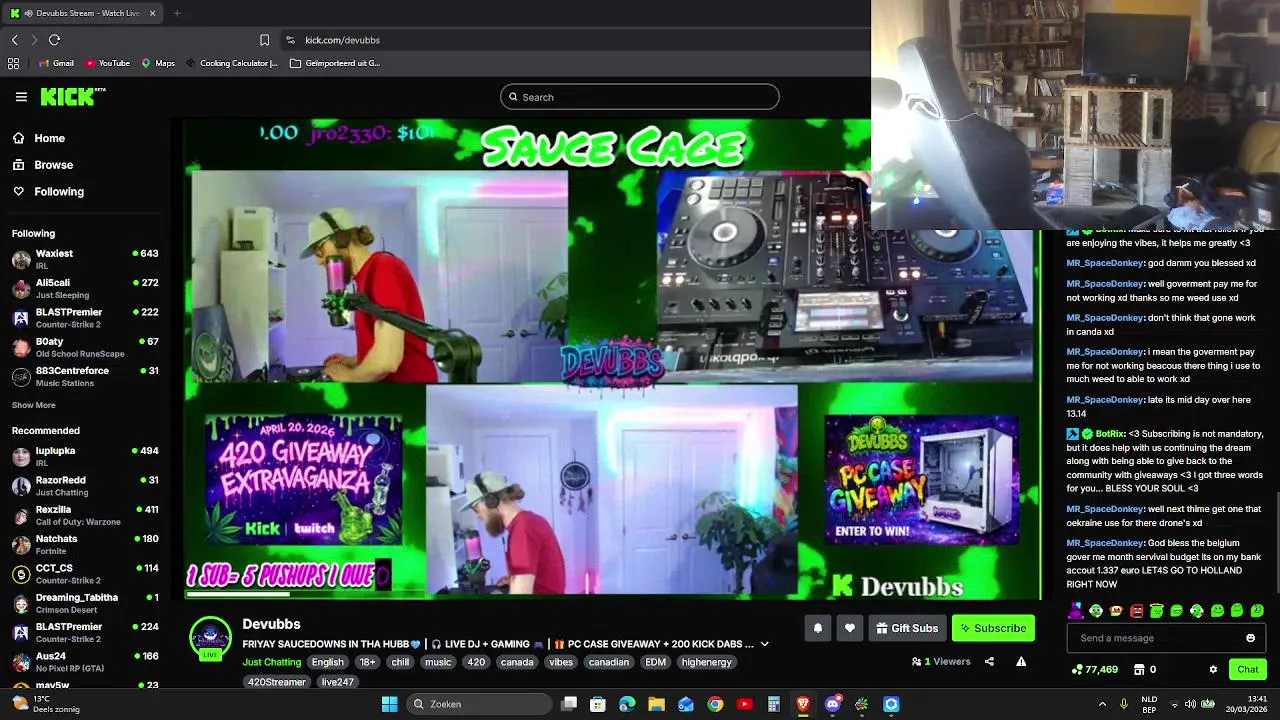Open the 1 Viewers list
Viewport: 1280px width, 720px height.
(x=941, y=661)
